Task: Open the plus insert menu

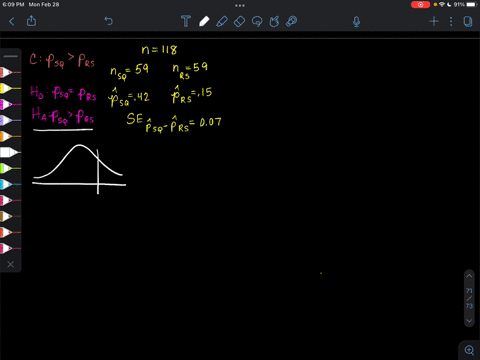Action: click(x=434, y=22)
